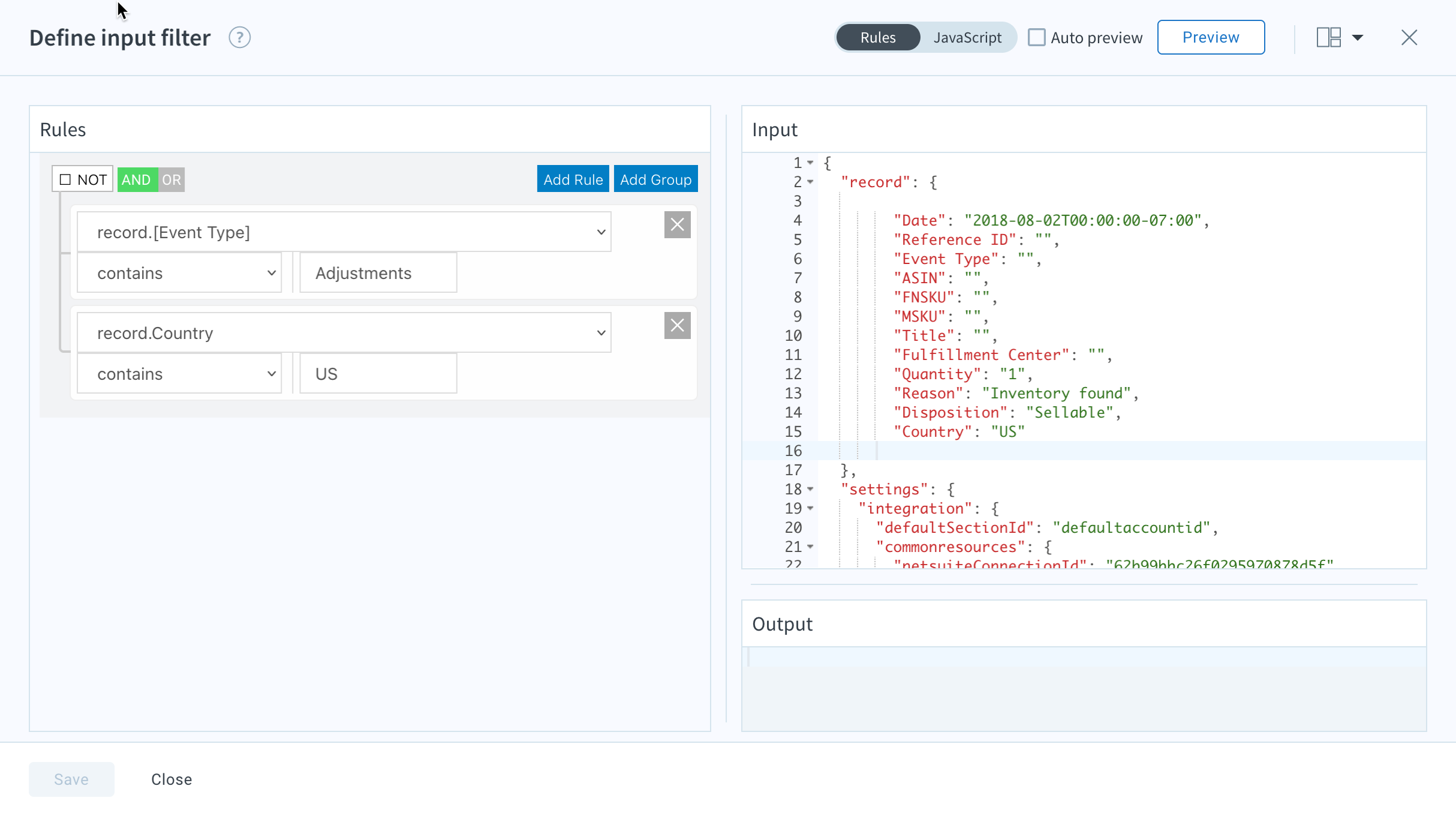This screenshot has height=816, width=1456.
Task: Open the contains operator for Country
Action: pyautogui.click(x=179, y=374)
